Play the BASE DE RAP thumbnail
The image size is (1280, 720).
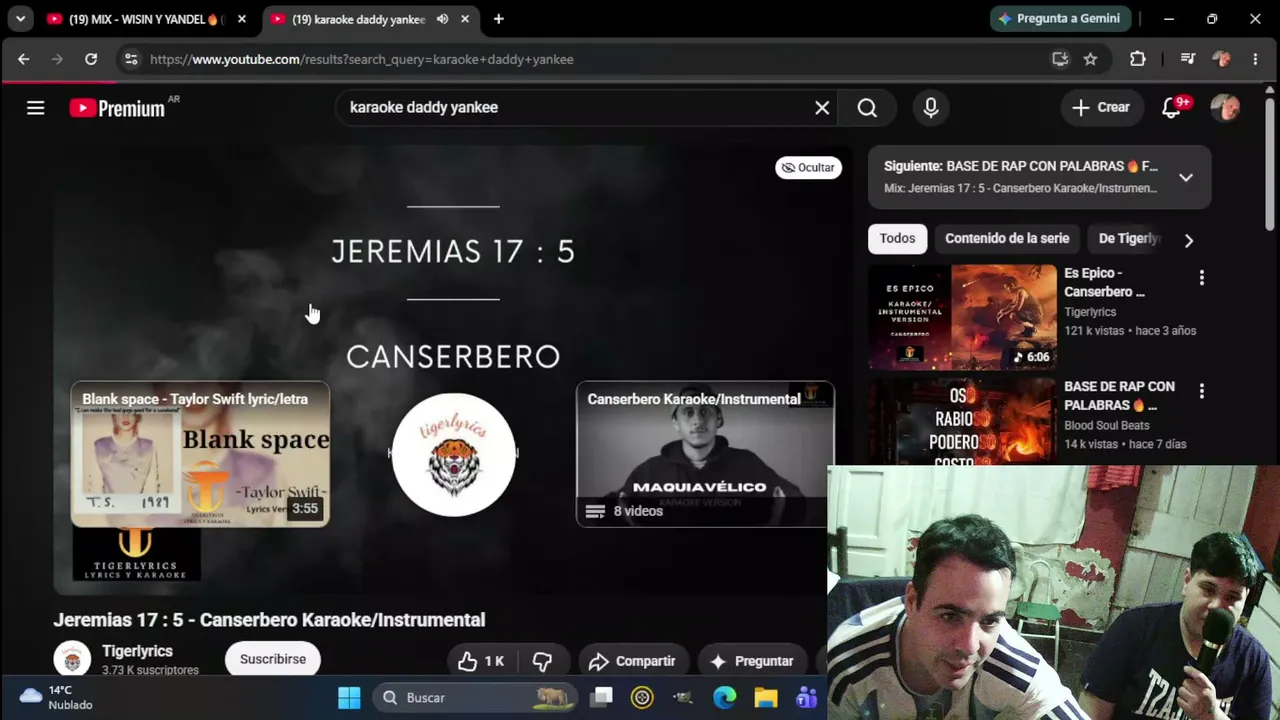[962, 421]
